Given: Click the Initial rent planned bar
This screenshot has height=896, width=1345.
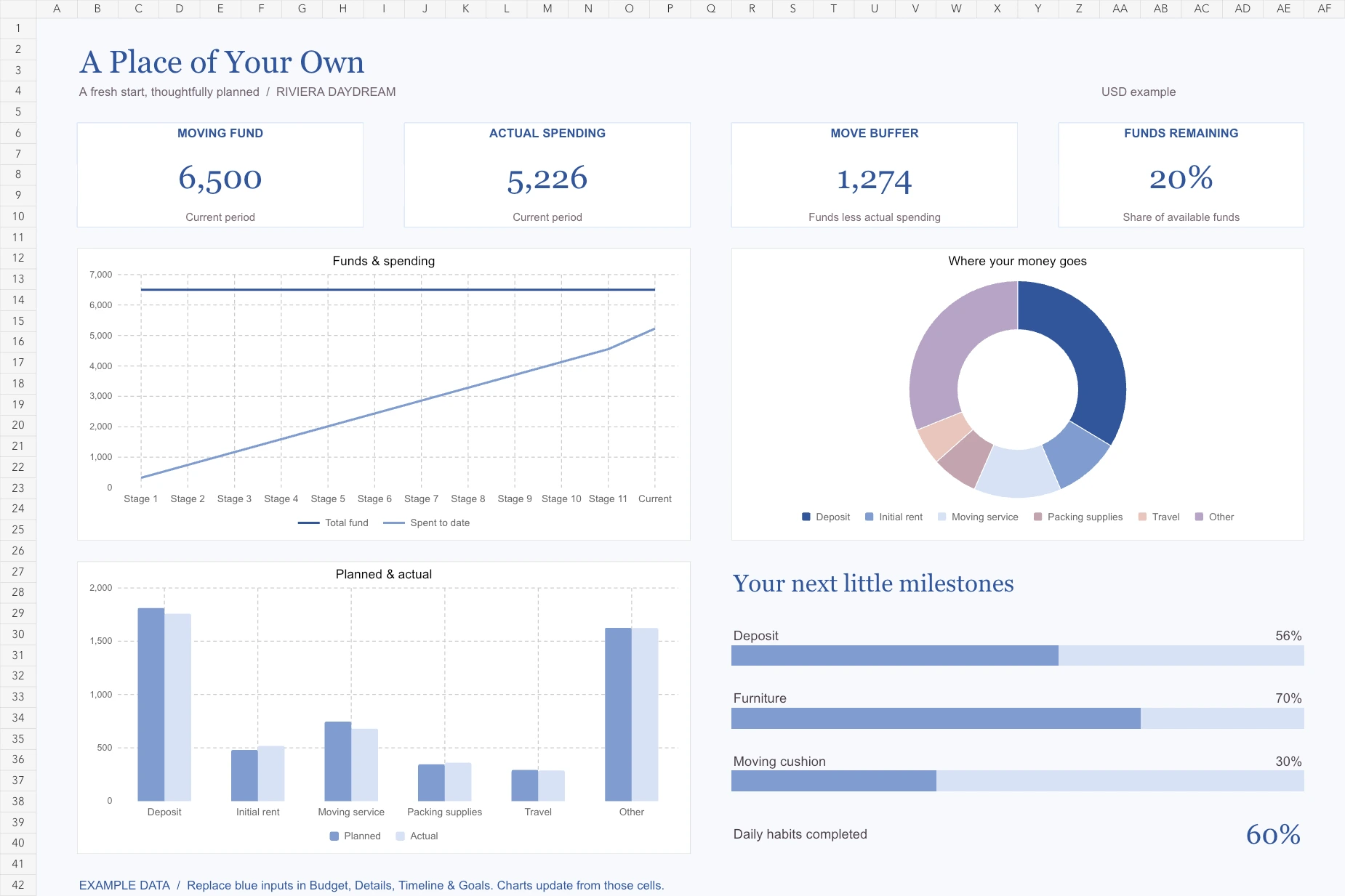Looking at the screenshot, I should coord(244,775).
